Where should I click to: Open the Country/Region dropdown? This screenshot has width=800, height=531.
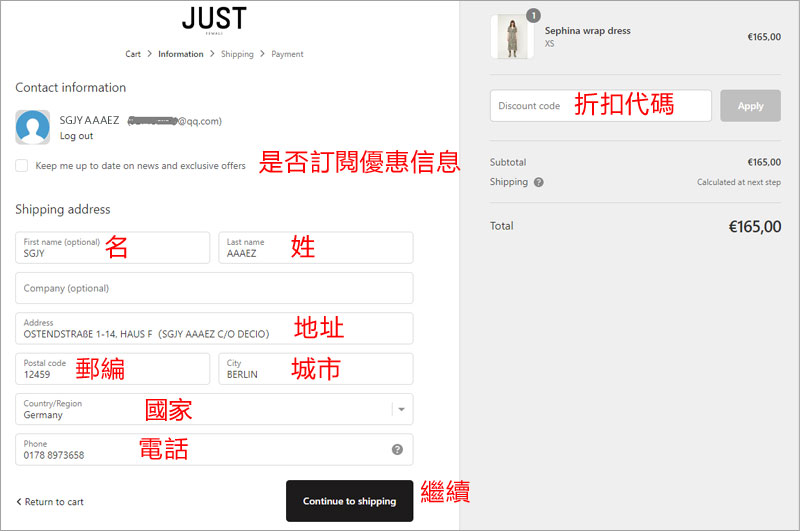(x=214, y=409)
